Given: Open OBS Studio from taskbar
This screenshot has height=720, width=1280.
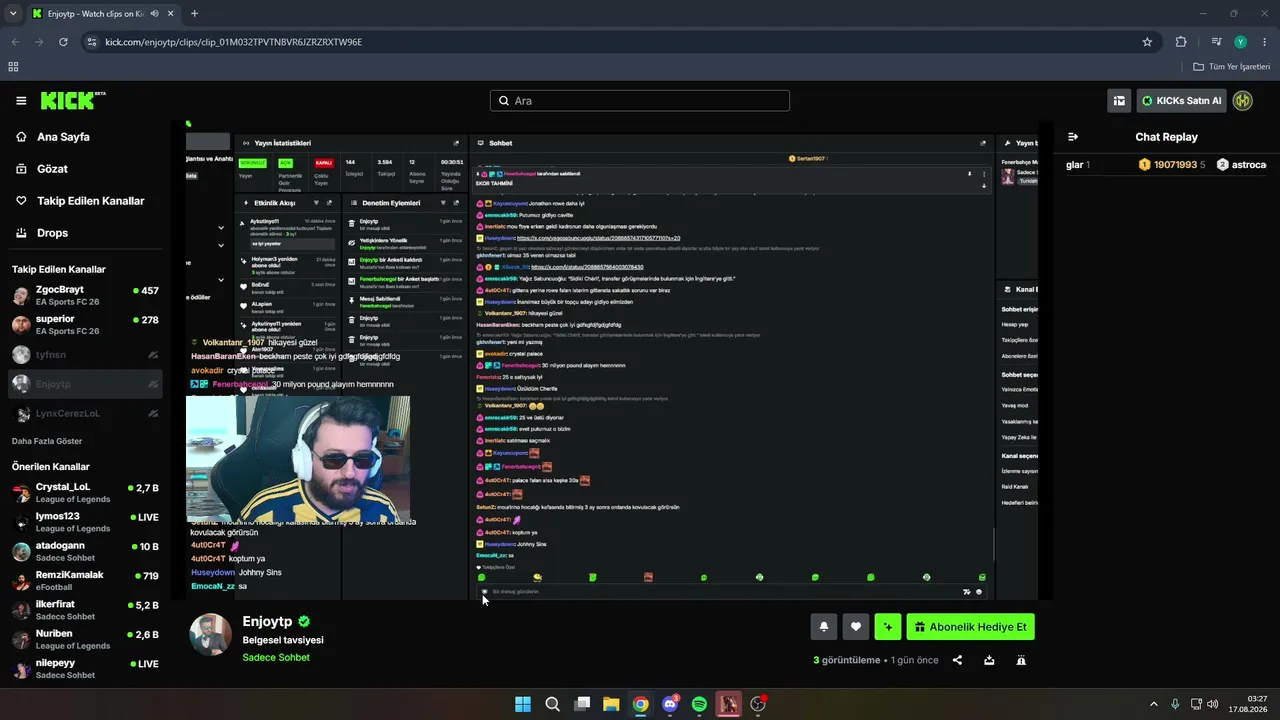Looking at the screenshot, I should pos(758,704).
